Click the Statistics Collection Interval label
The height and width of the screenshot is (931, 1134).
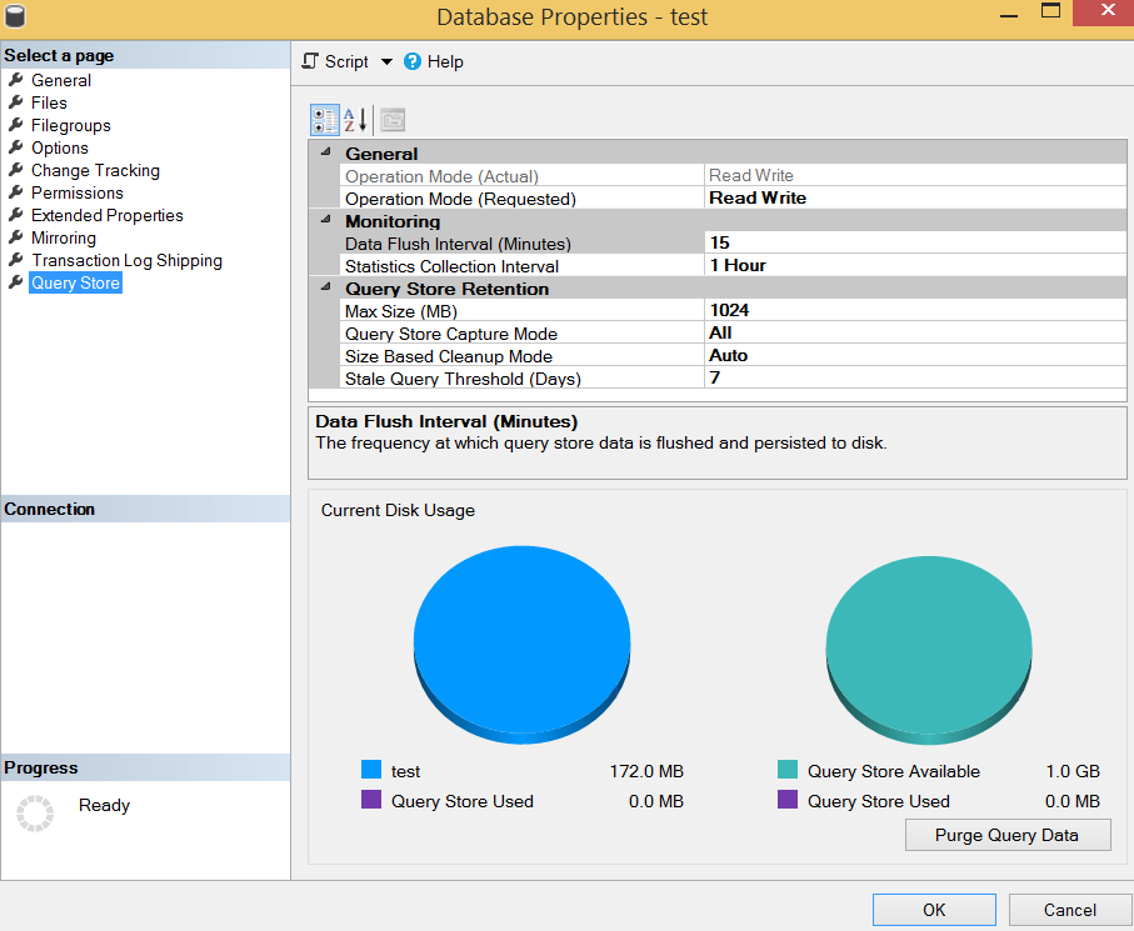451,266
